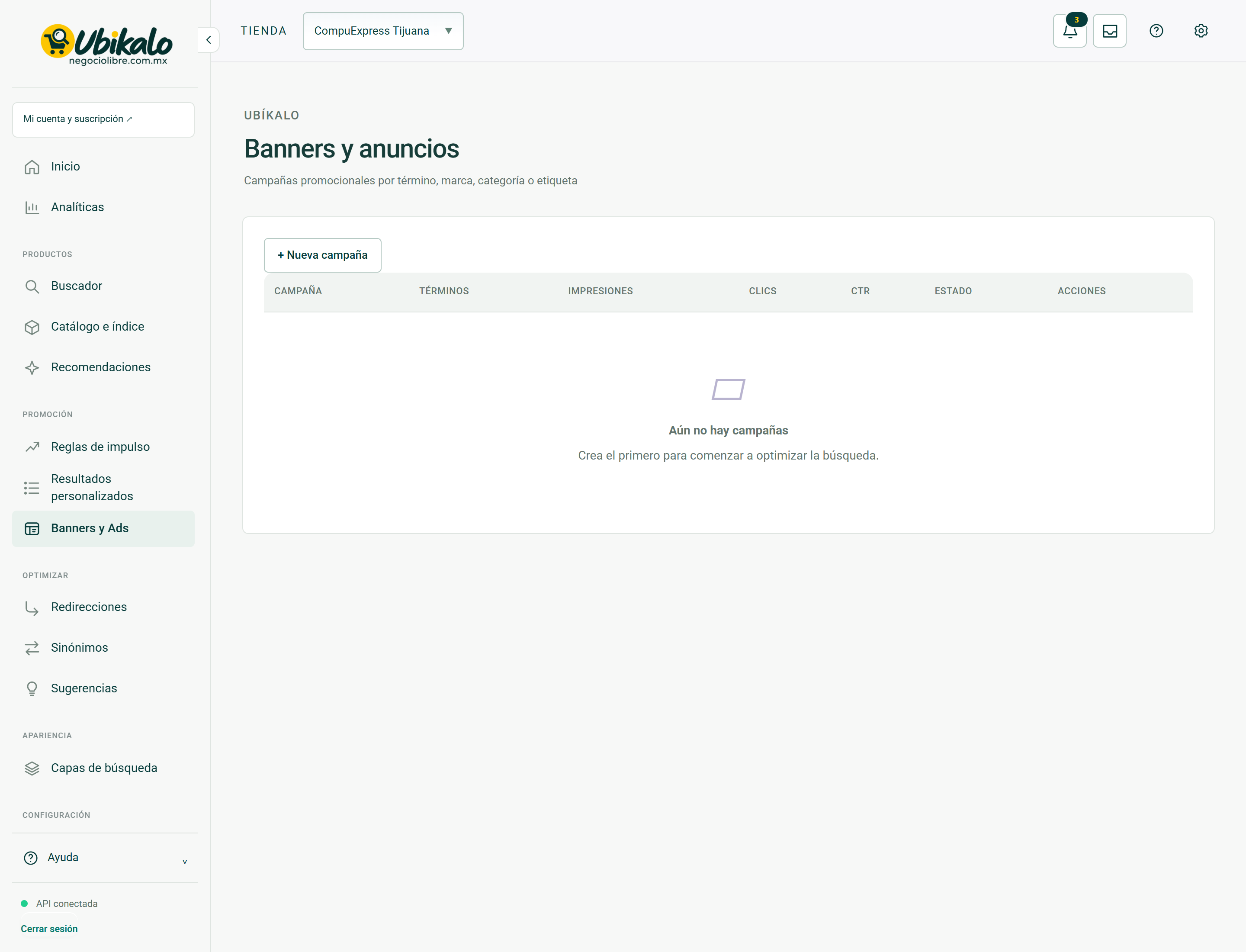The height and width of the screenshot is (952, 1246).
Task: Click the Analíticas bar chart icon
Action: (x=32, y=207)
